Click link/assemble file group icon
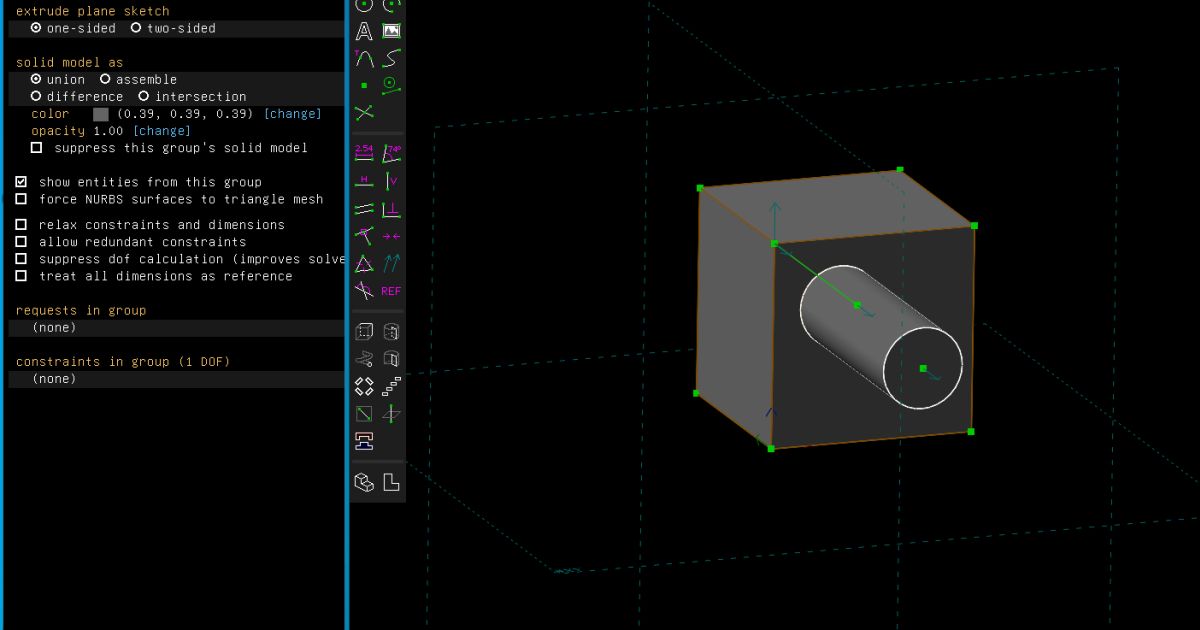The image size is (1200, 630). pos(364,440)
